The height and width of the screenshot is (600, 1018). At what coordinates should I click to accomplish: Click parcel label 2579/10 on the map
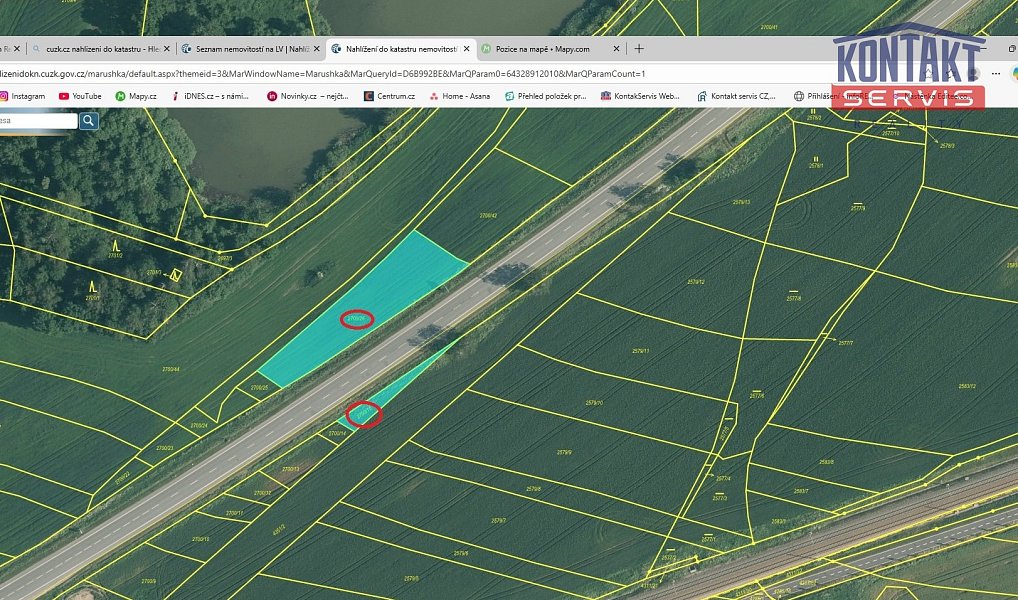tap(594, 403)
